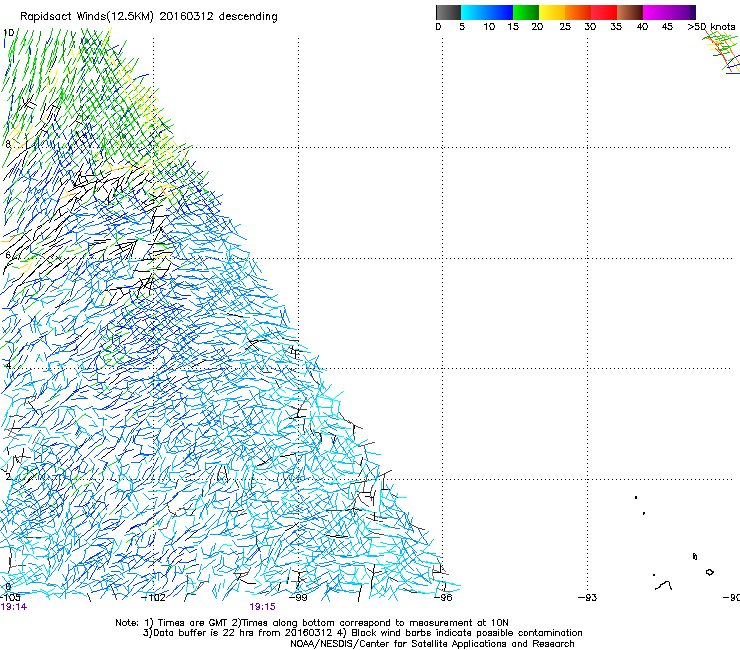740x650 pixels.
Task: Click the legend tick label '25'
Action: click(x=565, y=27)
